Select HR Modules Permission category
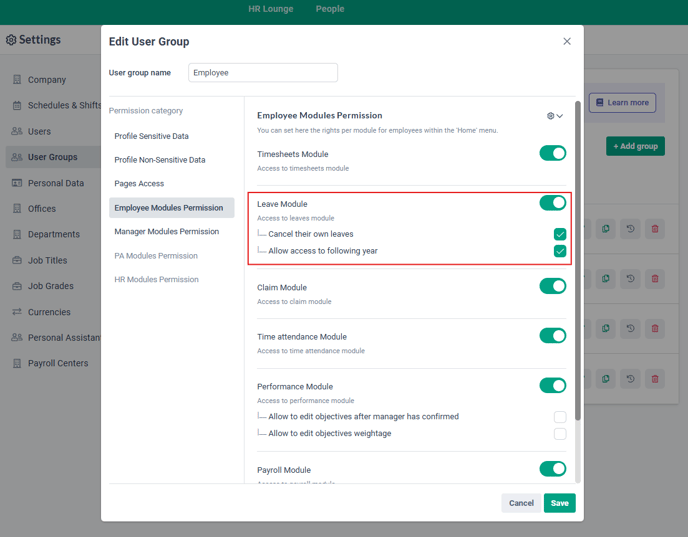This screenshot has width=688, height=537. coord(156,279)
